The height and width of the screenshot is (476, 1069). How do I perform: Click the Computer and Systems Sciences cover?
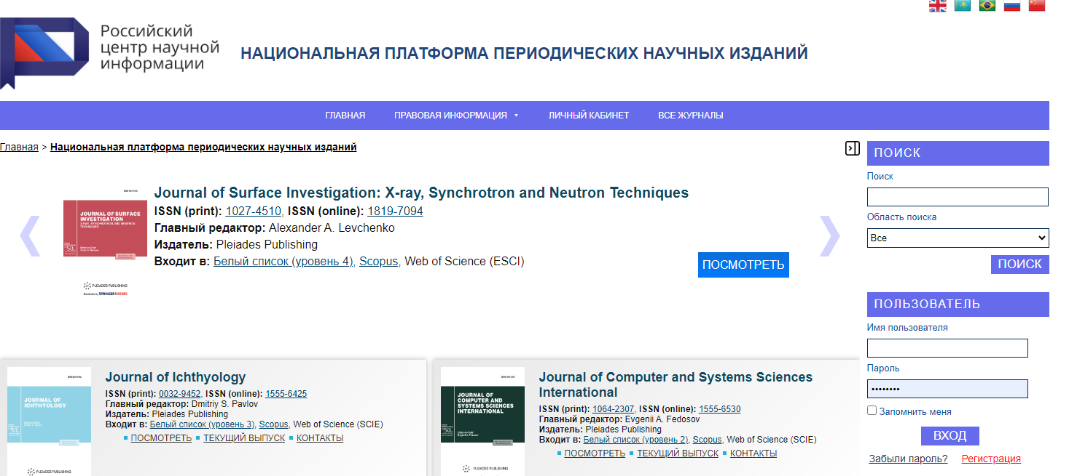point(483,421)
